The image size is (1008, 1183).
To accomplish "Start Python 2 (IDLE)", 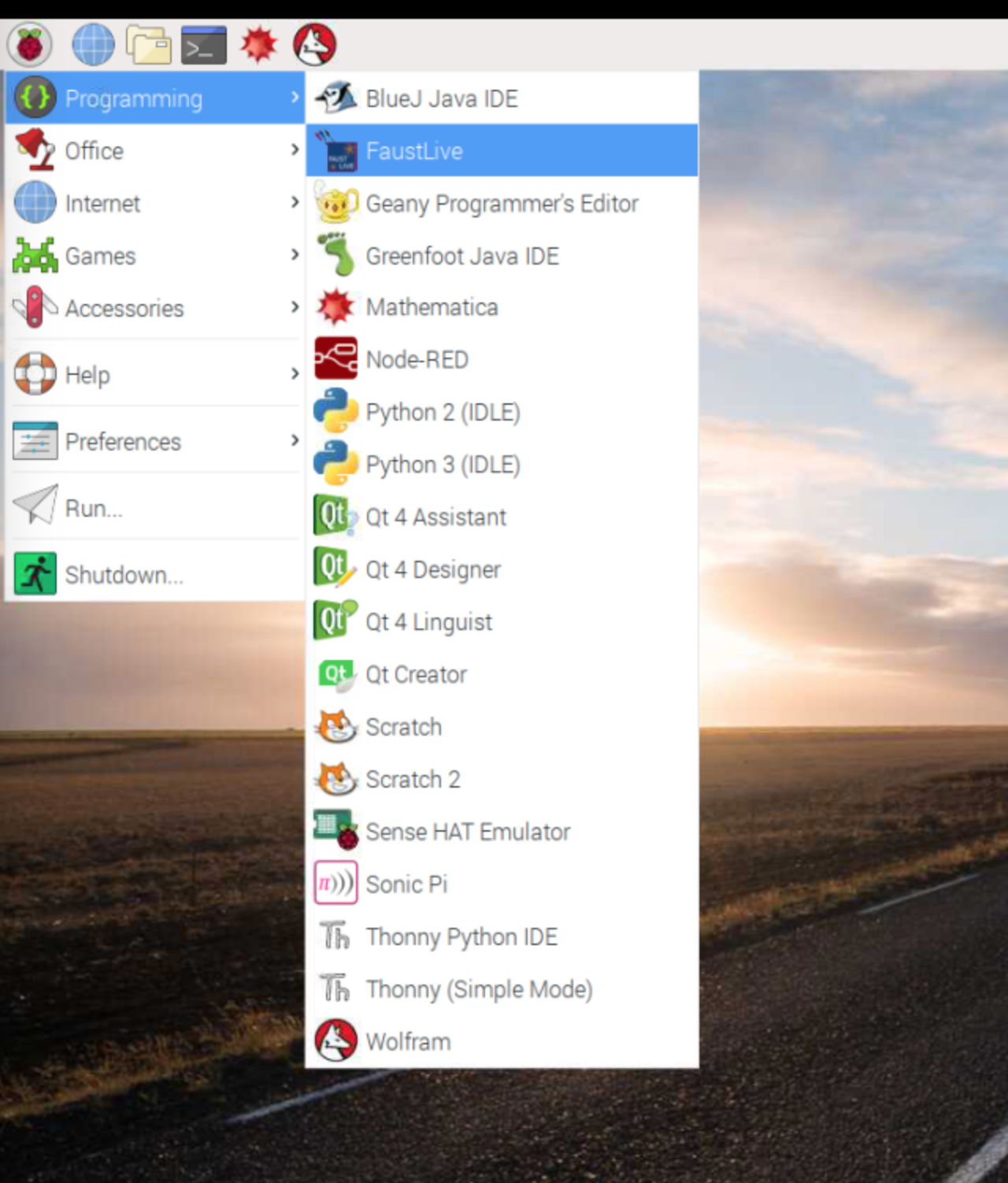I will 502,412.
